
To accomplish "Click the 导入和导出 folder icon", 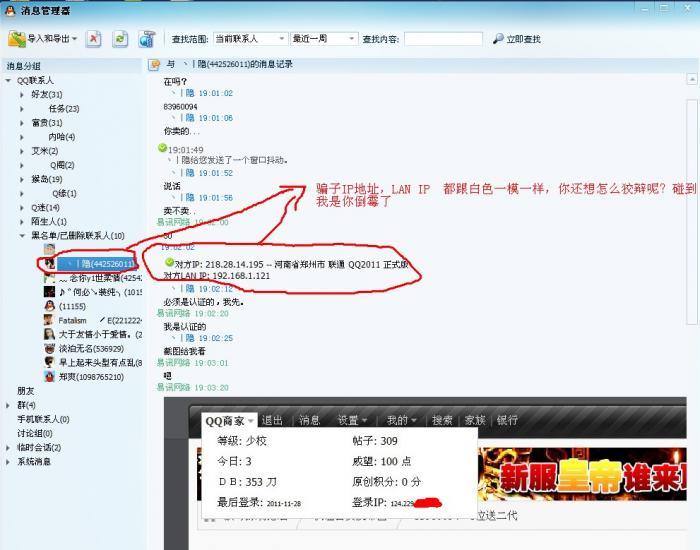I will pos(17,39).
